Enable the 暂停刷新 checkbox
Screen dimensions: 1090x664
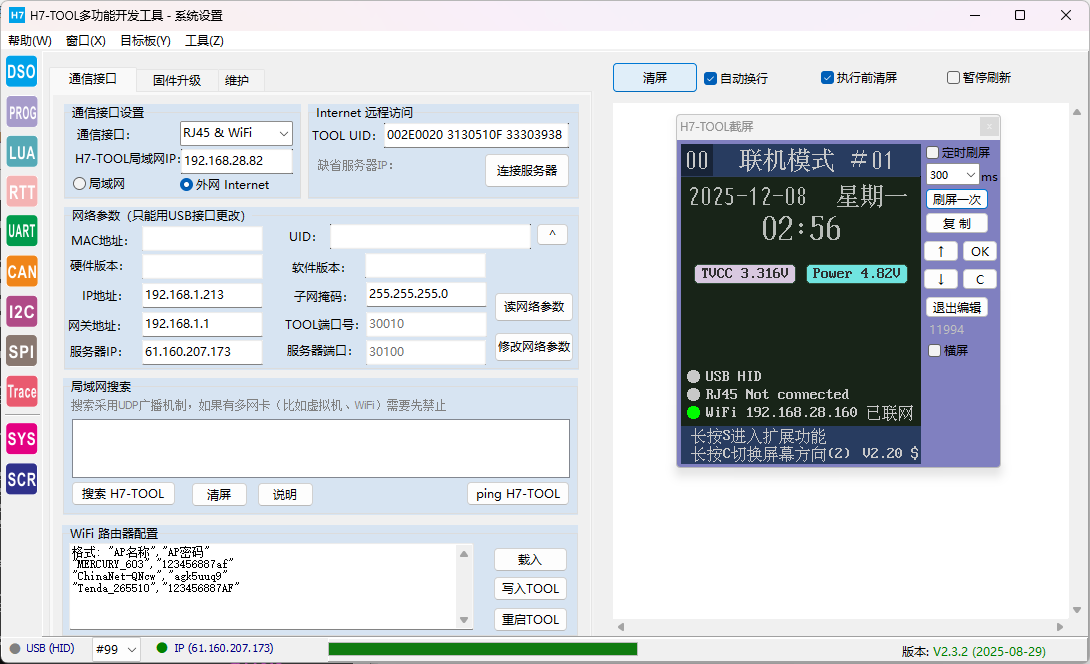point(954,78)
